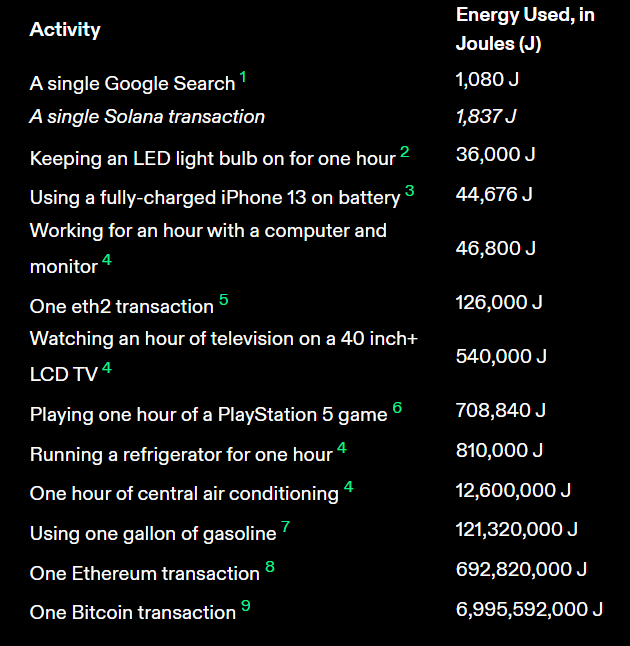The image size is (630, 646).
Task: Click the 126,000 J eth2 value
Action: (499, 302)
